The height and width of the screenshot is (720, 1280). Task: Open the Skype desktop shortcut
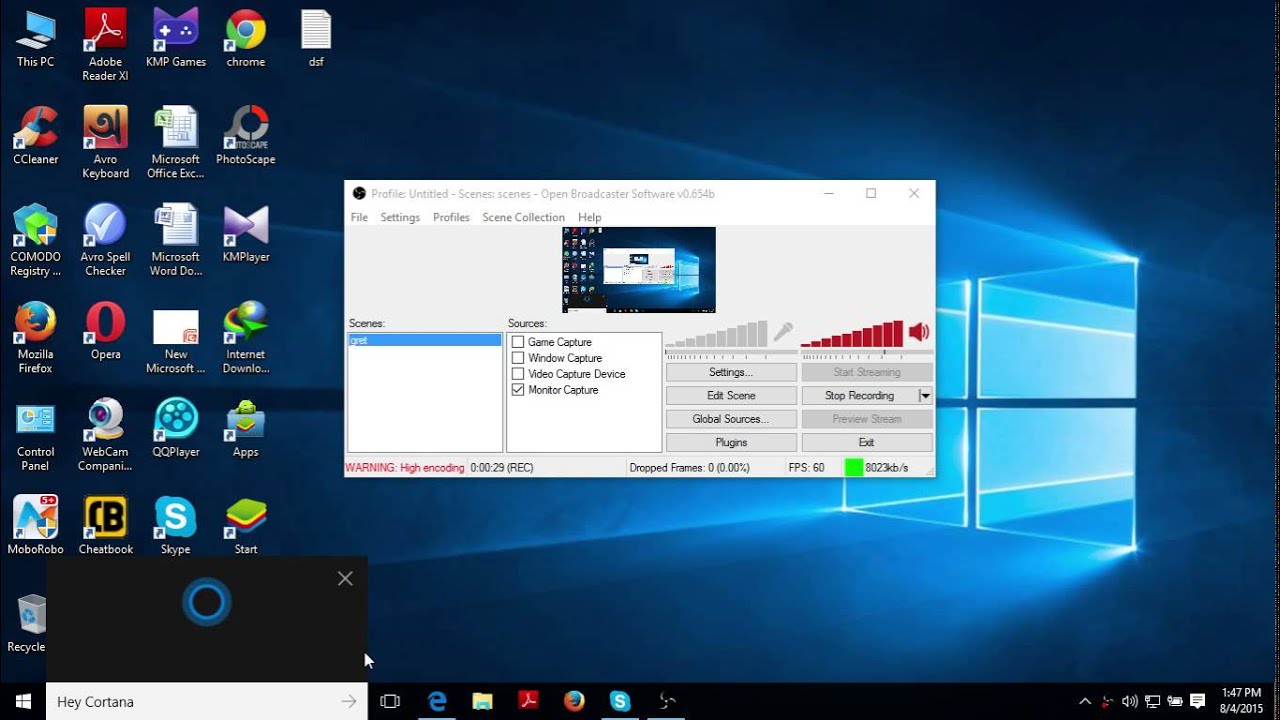pyautogui.click(x=176, y=525)
